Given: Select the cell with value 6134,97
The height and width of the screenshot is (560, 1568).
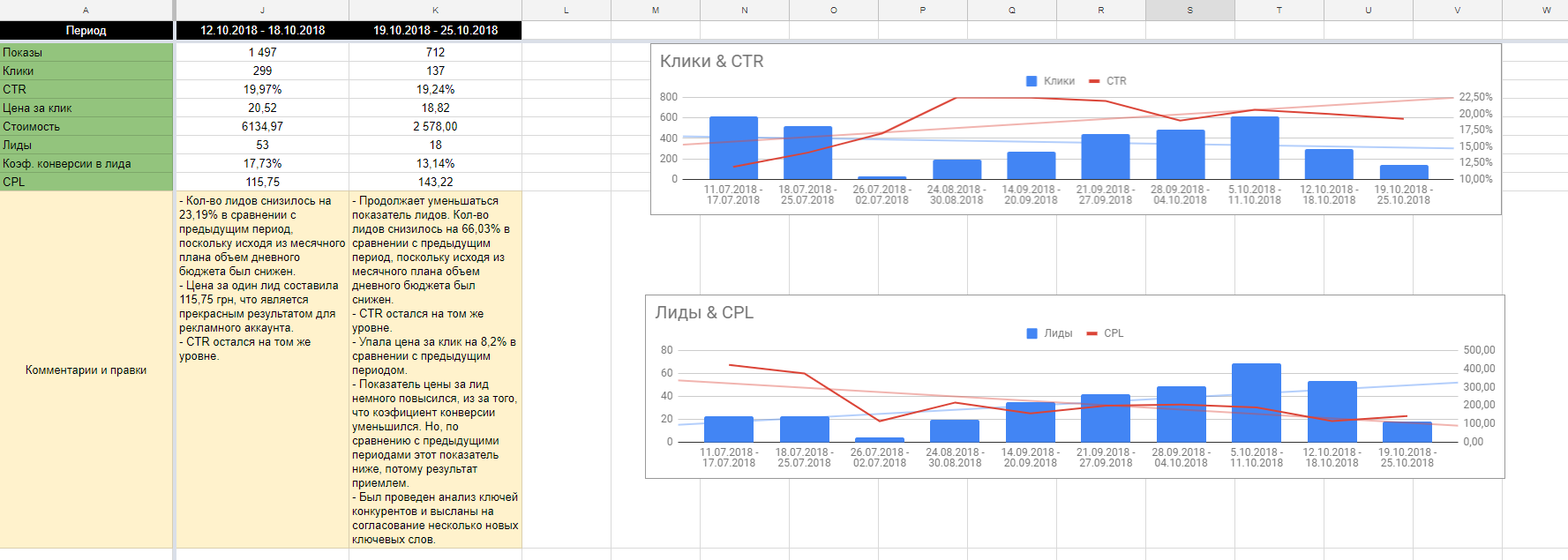Looking at the screenshot, I should [x=262, y=126].
